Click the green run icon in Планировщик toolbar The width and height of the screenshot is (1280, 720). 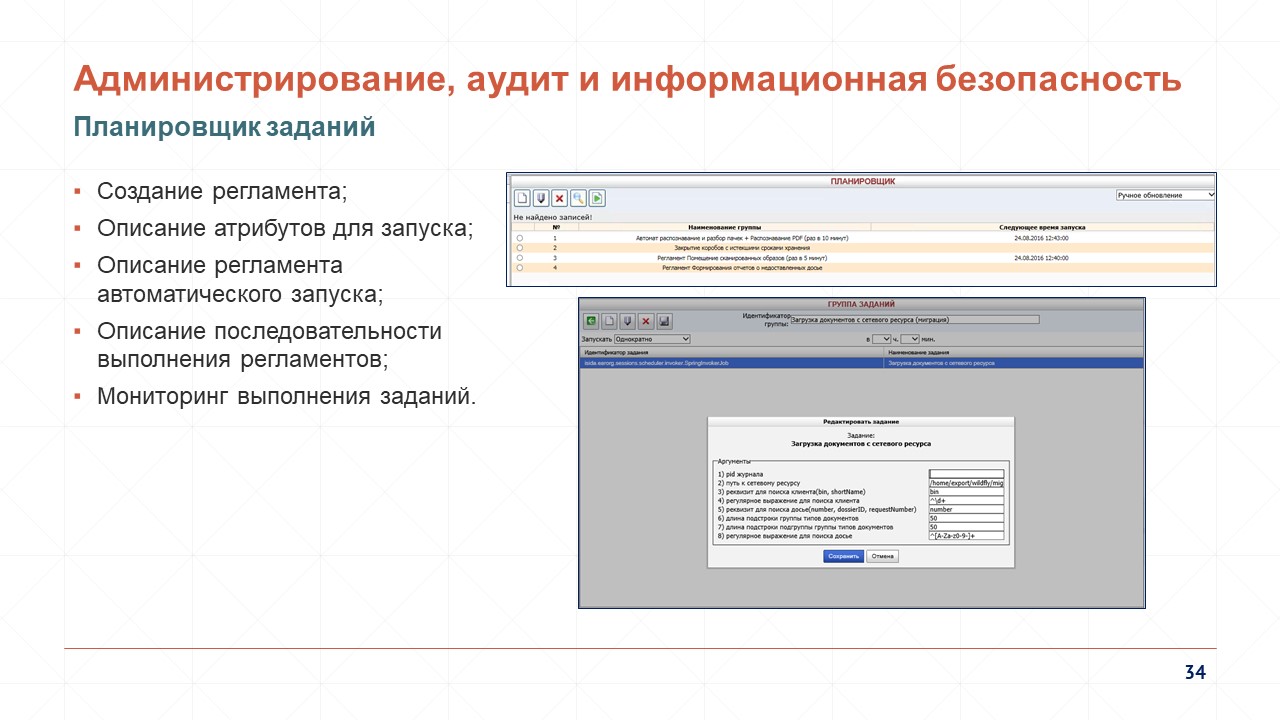(x=596, y=198)
